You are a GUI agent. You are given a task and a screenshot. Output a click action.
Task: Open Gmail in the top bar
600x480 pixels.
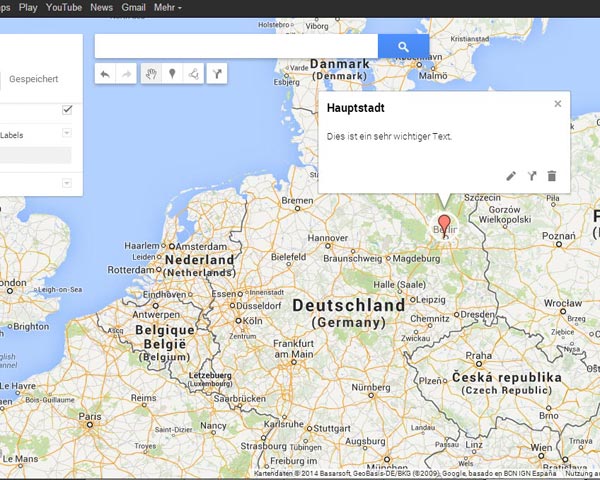(x=134, y=7)
